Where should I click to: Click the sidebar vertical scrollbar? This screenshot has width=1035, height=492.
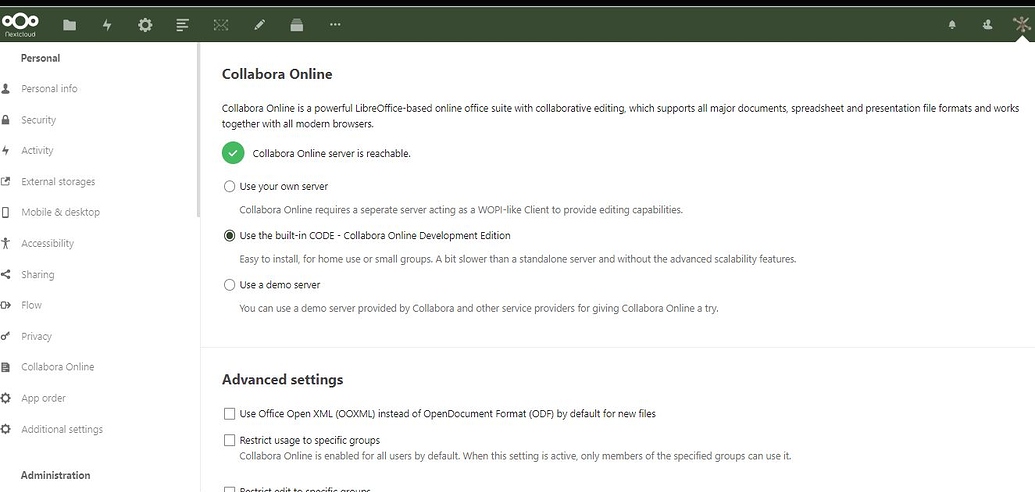tap(197, 130)
